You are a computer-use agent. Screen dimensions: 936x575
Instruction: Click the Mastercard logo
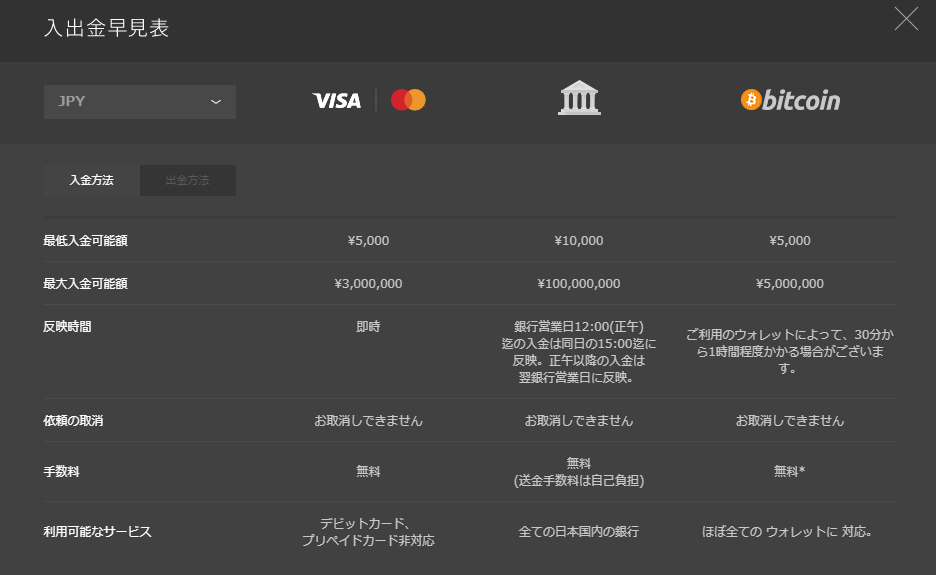[408, 100]
